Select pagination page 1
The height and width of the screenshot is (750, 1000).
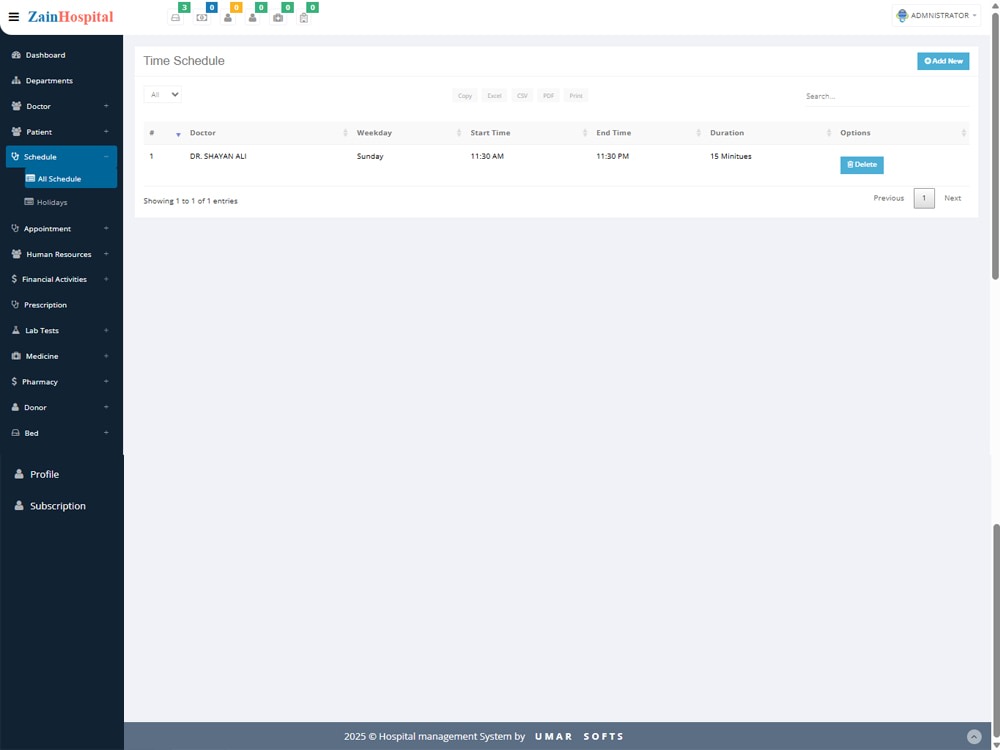click(x=924, y=198)
